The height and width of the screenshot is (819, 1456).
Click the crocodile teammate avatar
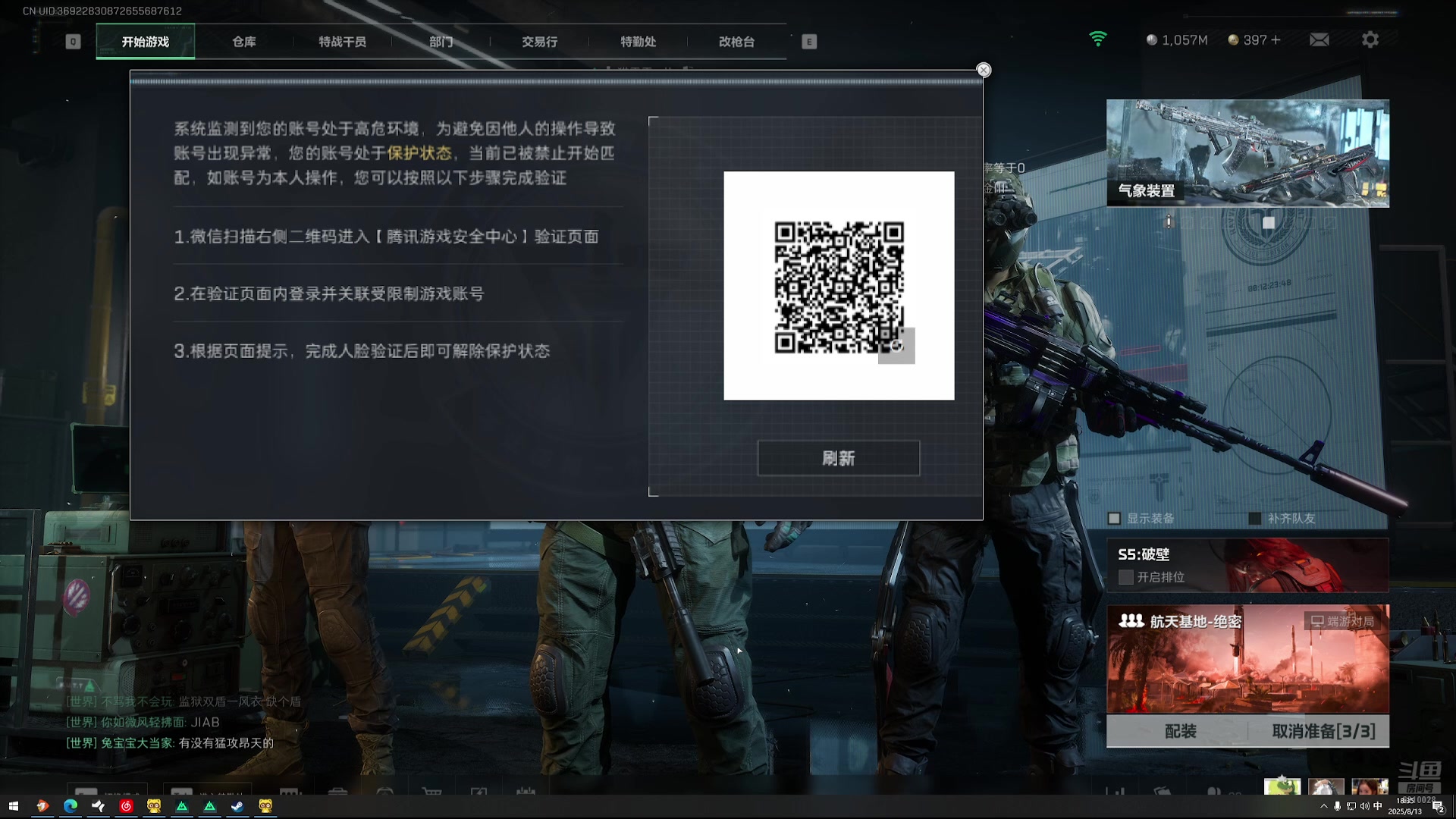tap(1282, 786)
